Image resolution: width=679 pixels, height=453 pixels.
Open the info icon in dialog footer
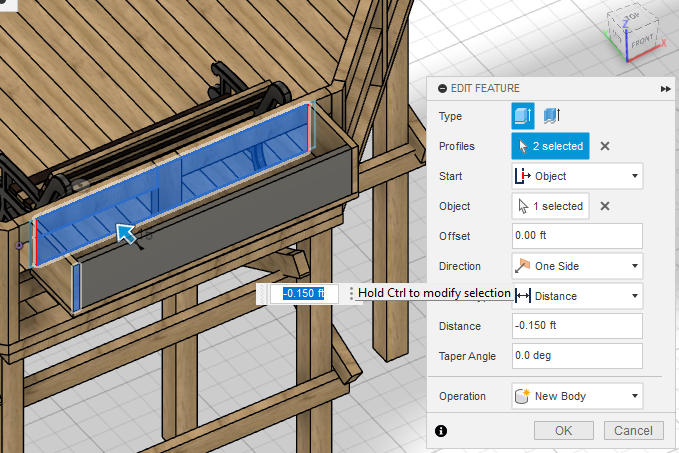pos(441,431)
